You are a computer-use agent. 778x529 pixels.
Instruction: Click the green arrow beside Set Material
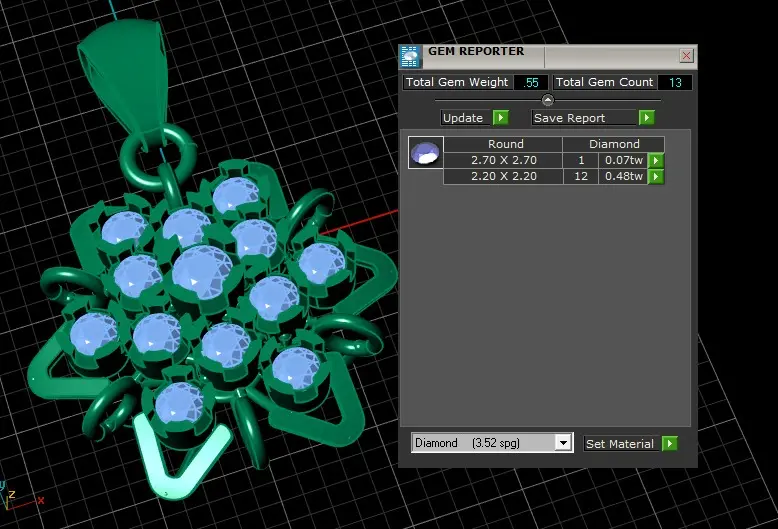(670, 443)
